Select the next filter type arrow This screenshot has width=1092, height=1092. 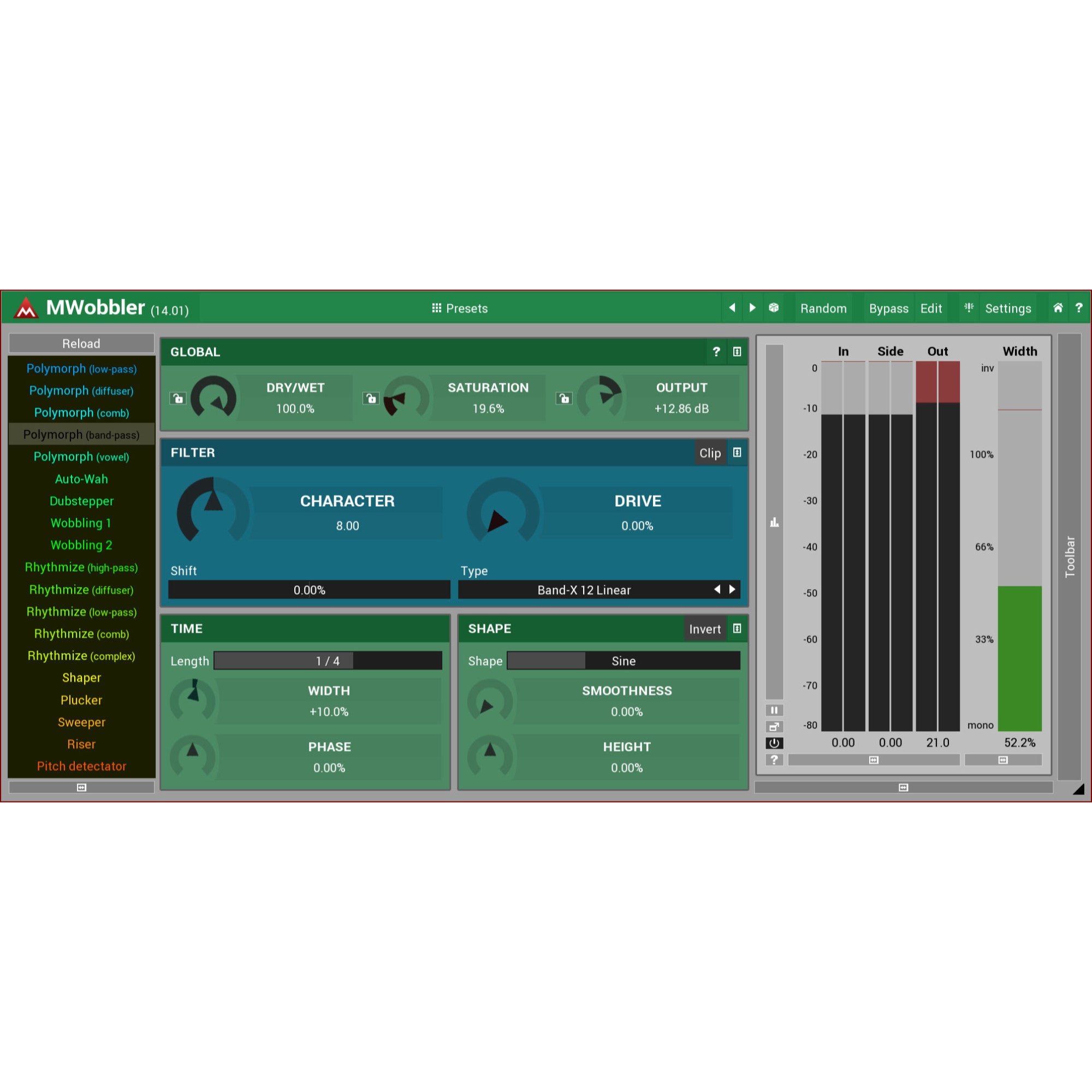click(733, 590)
